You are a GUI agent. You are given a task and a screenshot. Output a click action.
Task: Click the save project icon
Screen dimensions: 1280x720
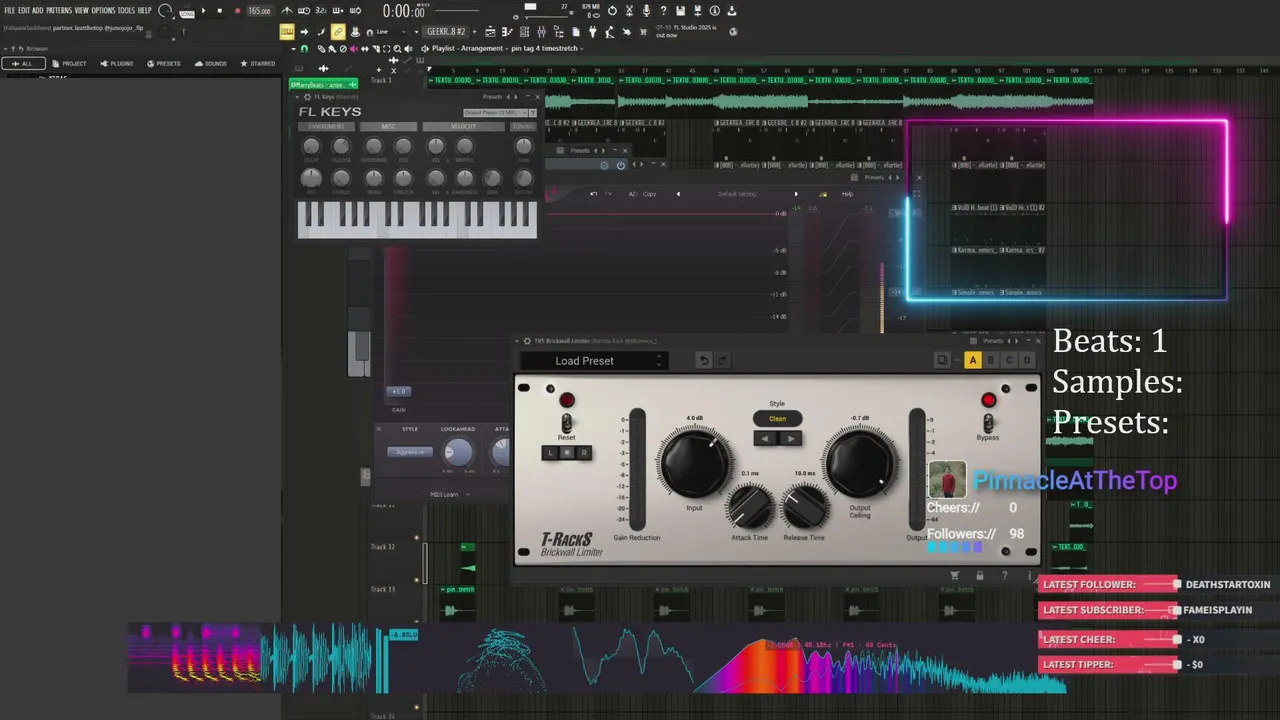click(x=680, y=10)
